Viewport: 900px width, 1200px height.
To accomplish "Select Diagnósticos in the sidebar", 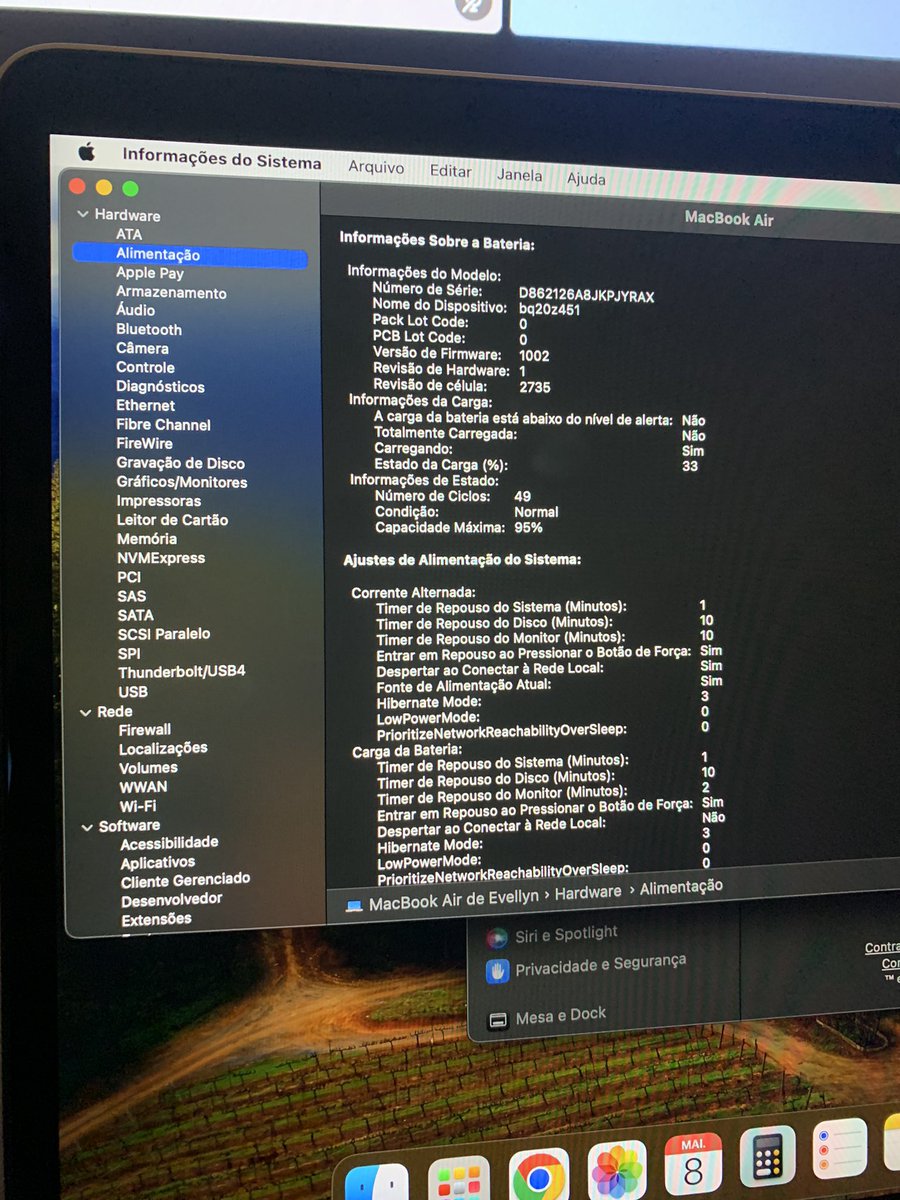I will [160, 386].
